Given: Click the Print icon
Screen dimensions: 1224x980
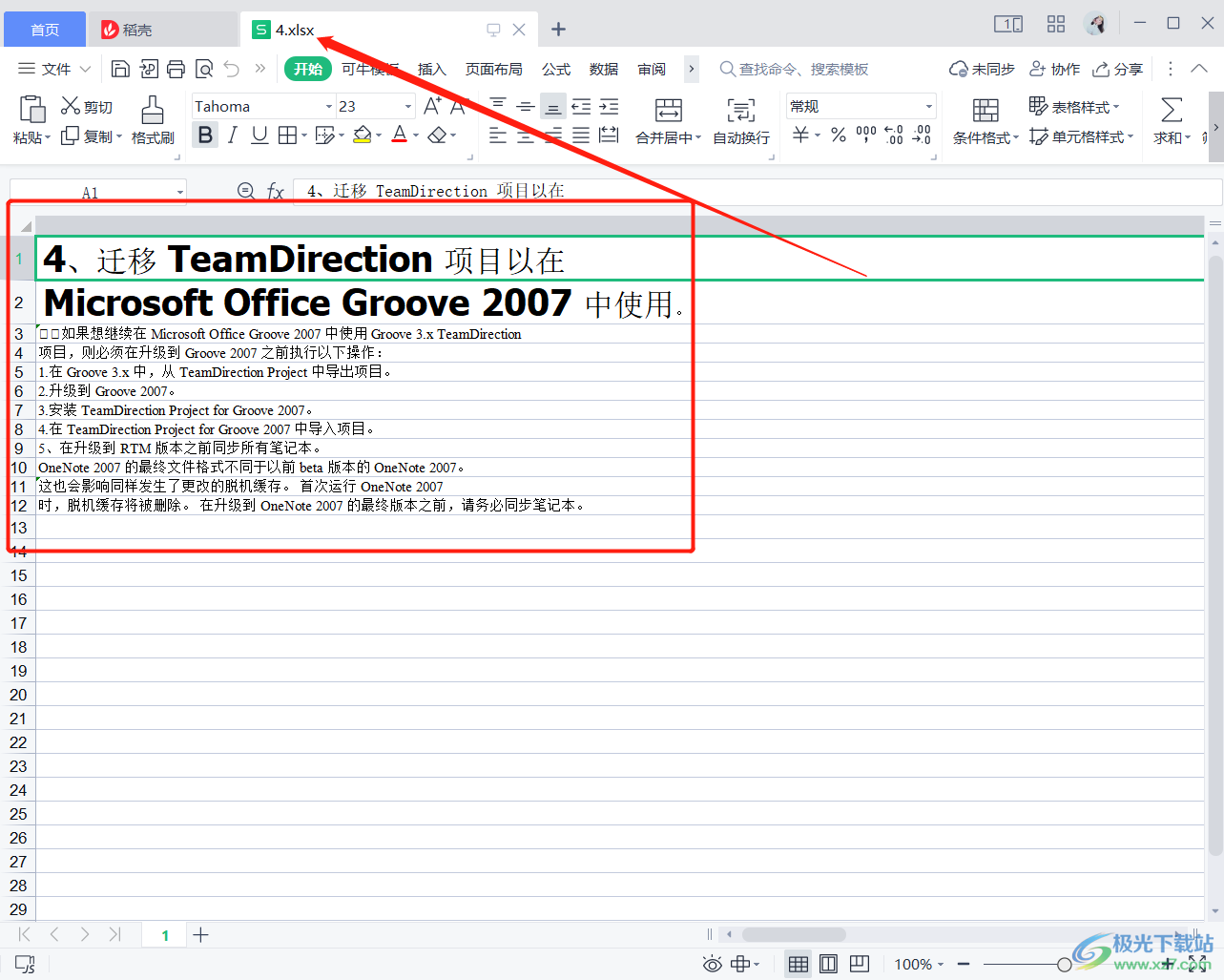Looking at the screenshot, I should click(176, 69).
